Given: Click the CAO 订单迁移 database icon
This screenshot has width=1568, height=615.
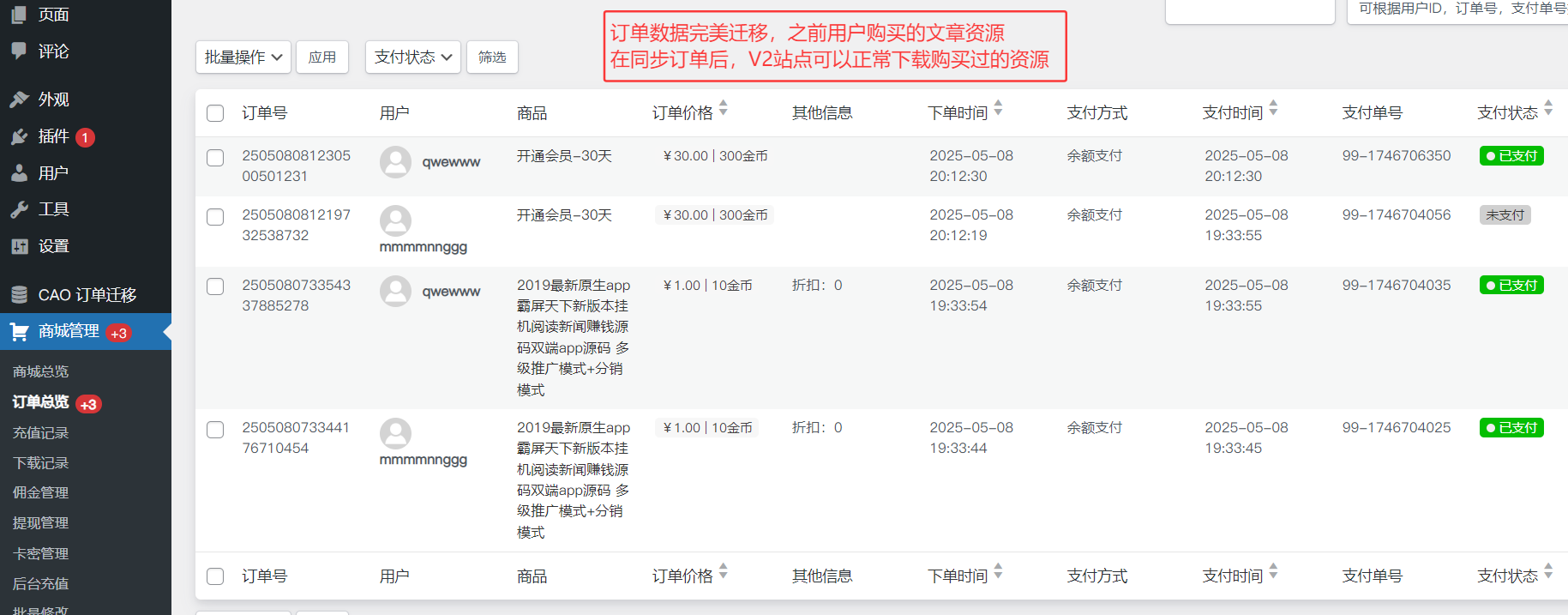Looking at the screenshot, I should tap(19, 295).
